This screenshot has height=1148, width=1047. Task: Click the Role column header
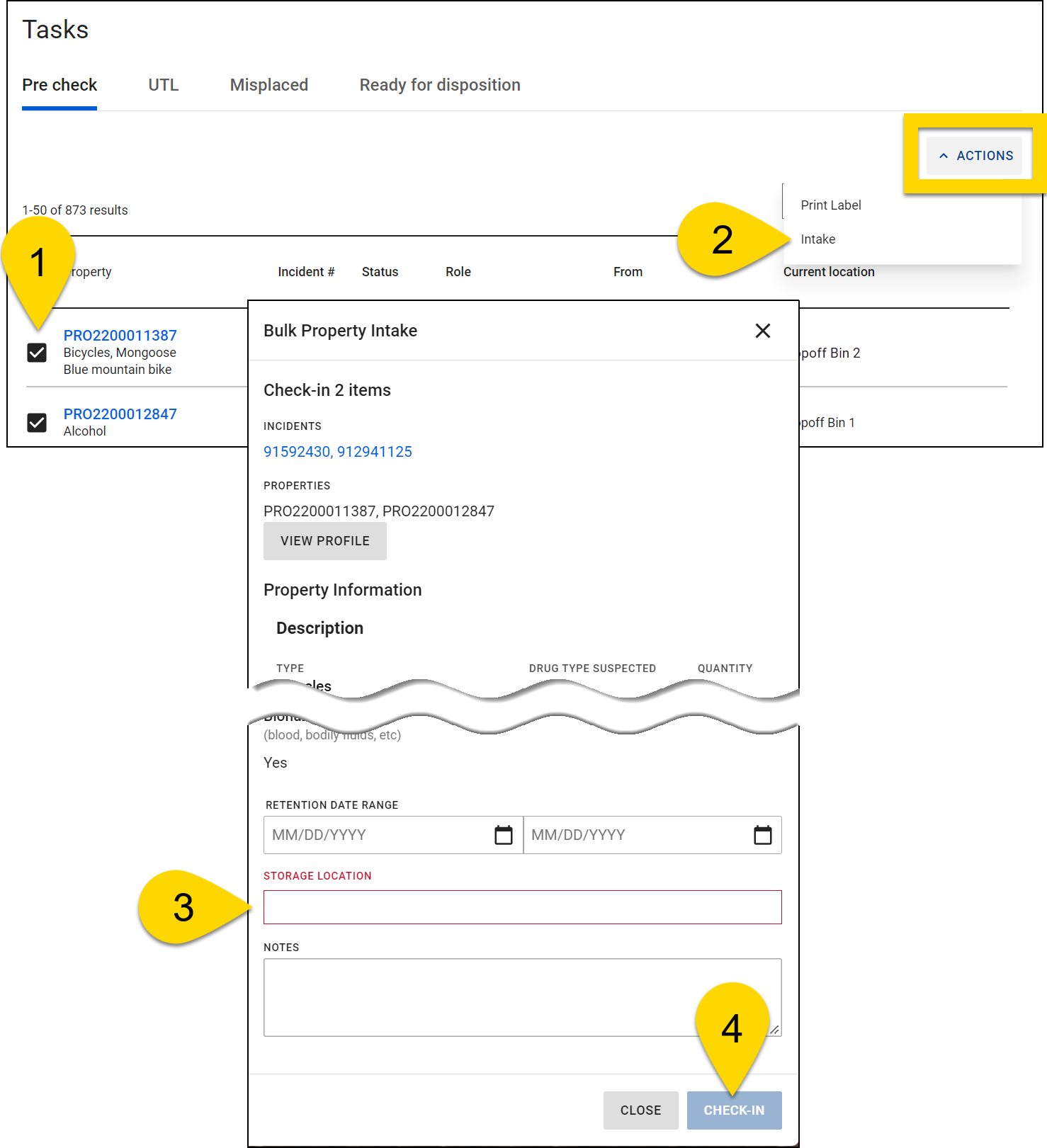[x=458, y=272]
